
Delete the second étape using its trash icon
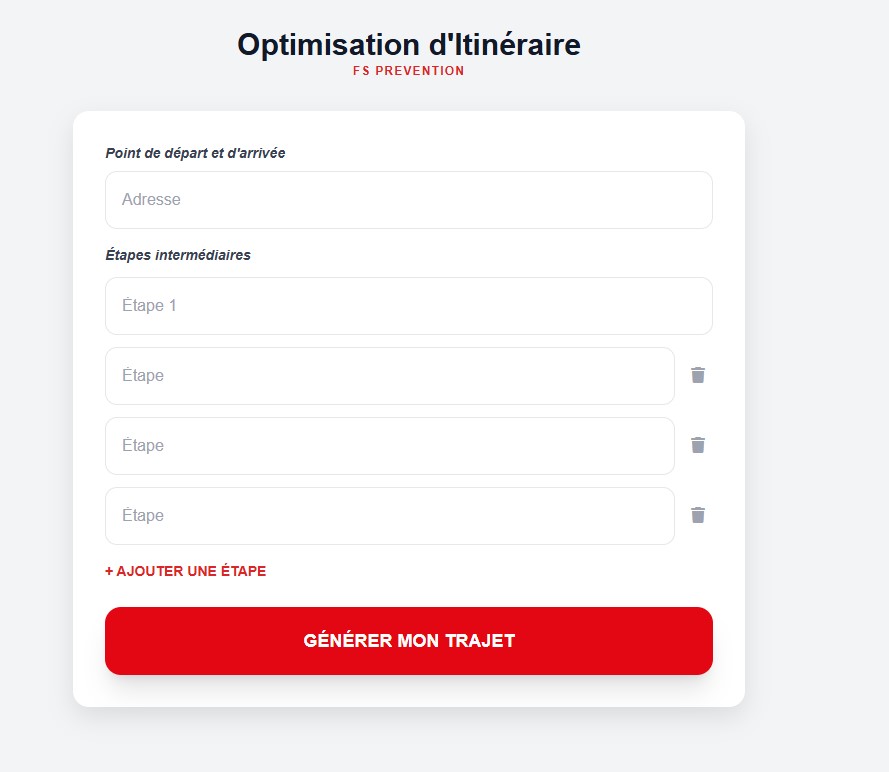point(698,375)
